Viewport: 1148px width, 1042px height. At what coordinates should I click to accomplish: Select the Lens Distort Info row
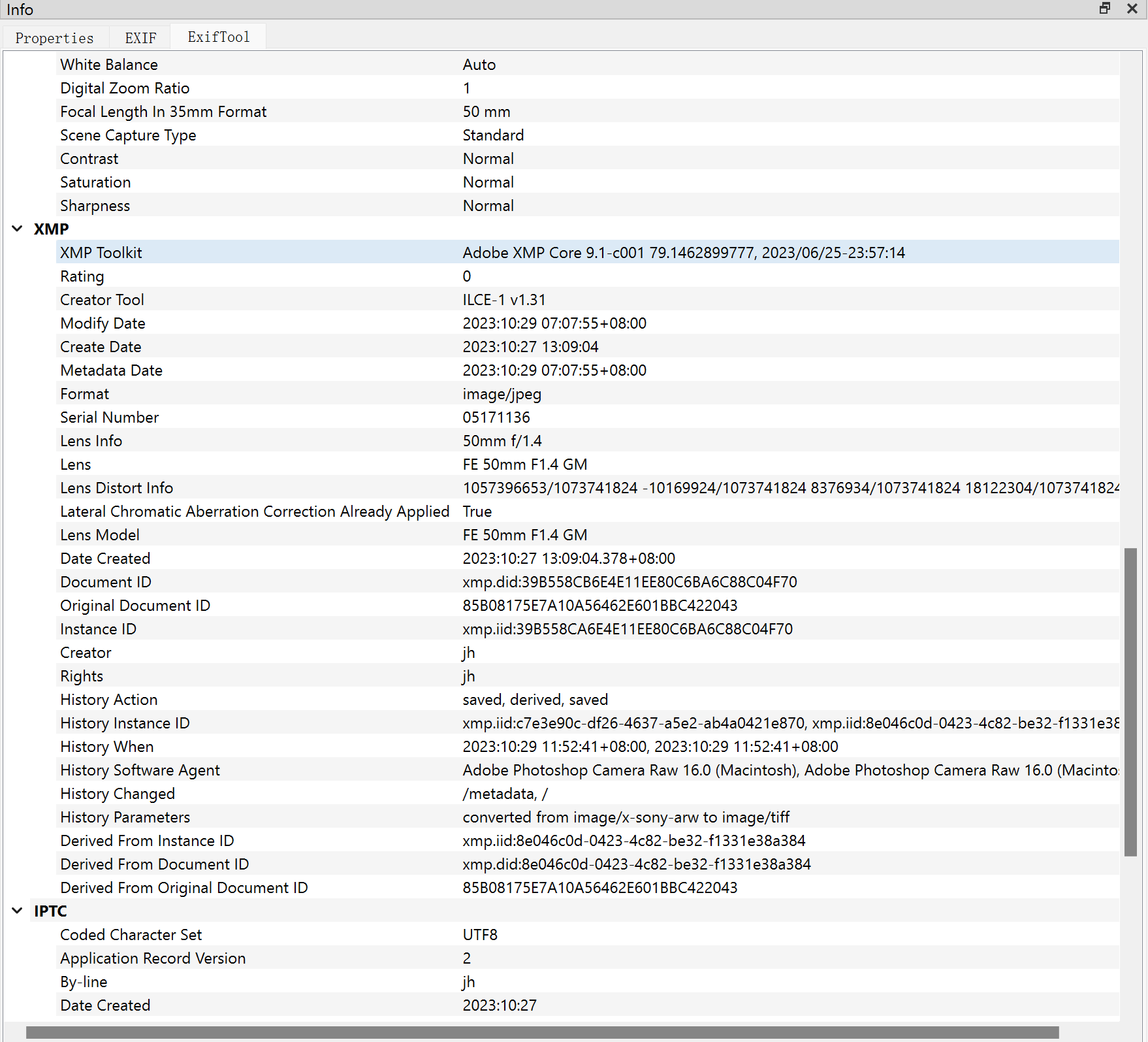pyautogui.click(x=117, y=488)
